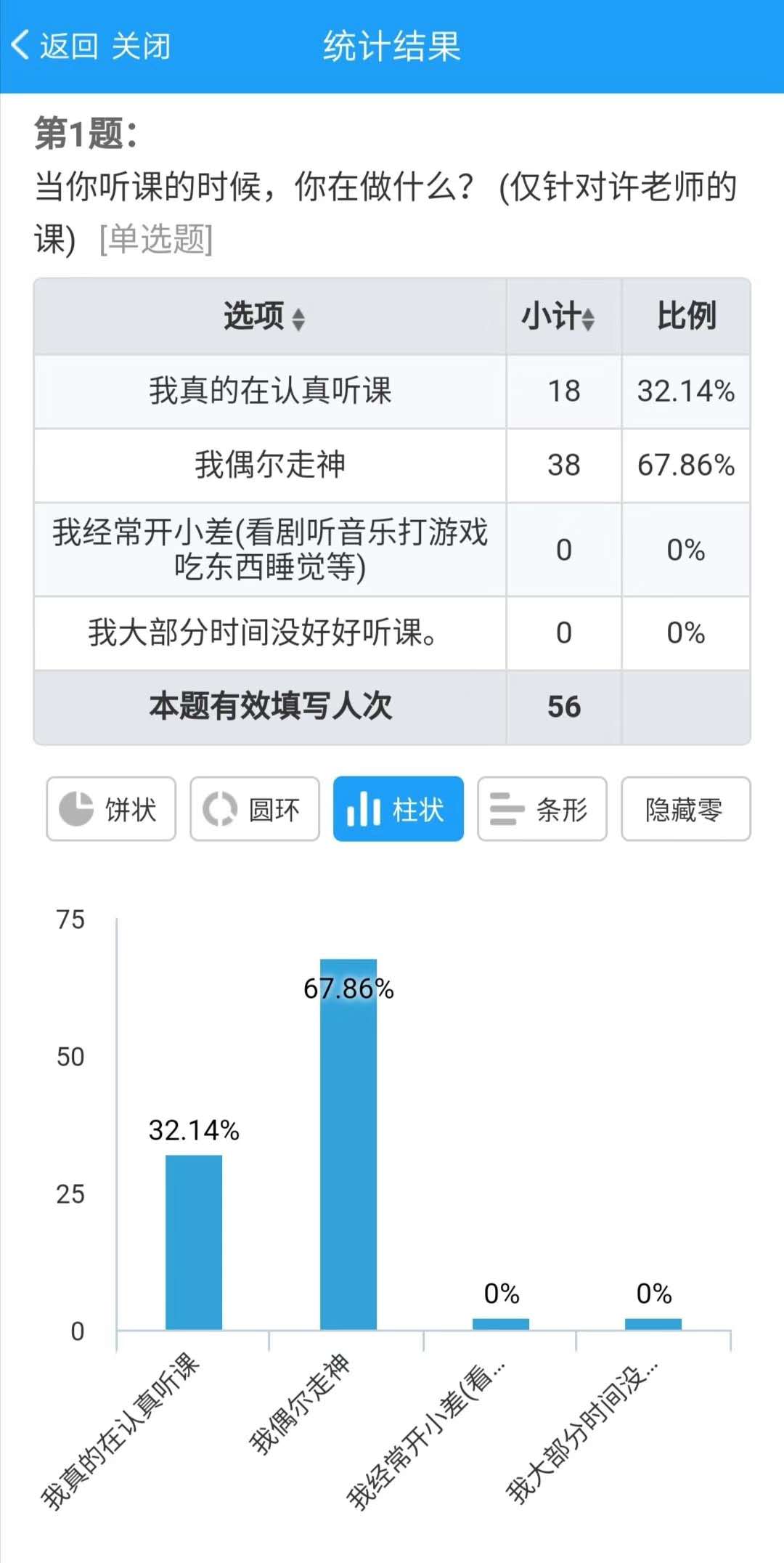Viewport: 784px width, 1563px height.
Task: Tap the back chevron arrow icon
Action: pyautogui.click(x=20, y=45)
